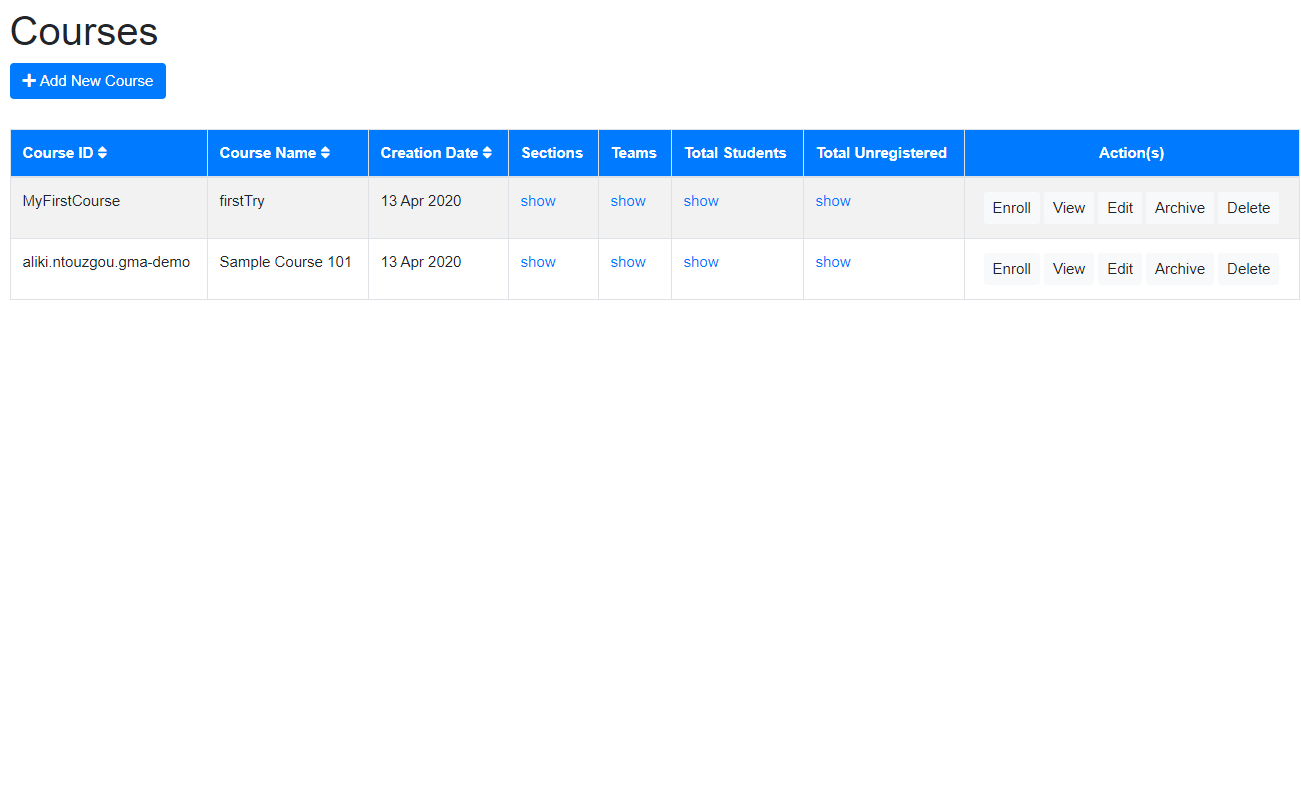The height and width of the screenshot is (795, 1301).
Task: Archive the MyFirstCourse course
Action: point(1180,208)
